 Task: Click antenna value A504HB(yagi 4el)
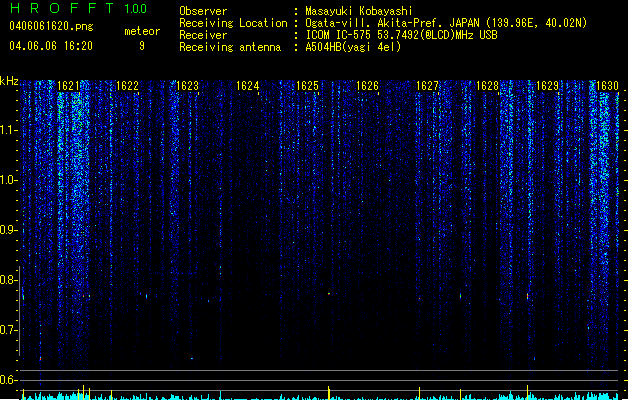tap(353, 47)
